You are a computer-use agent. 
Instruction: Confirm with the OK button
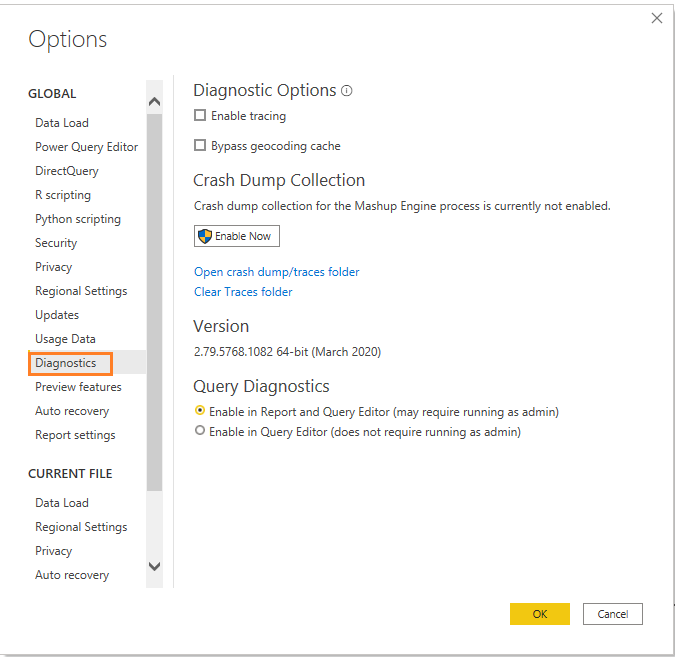click(540, 614)
